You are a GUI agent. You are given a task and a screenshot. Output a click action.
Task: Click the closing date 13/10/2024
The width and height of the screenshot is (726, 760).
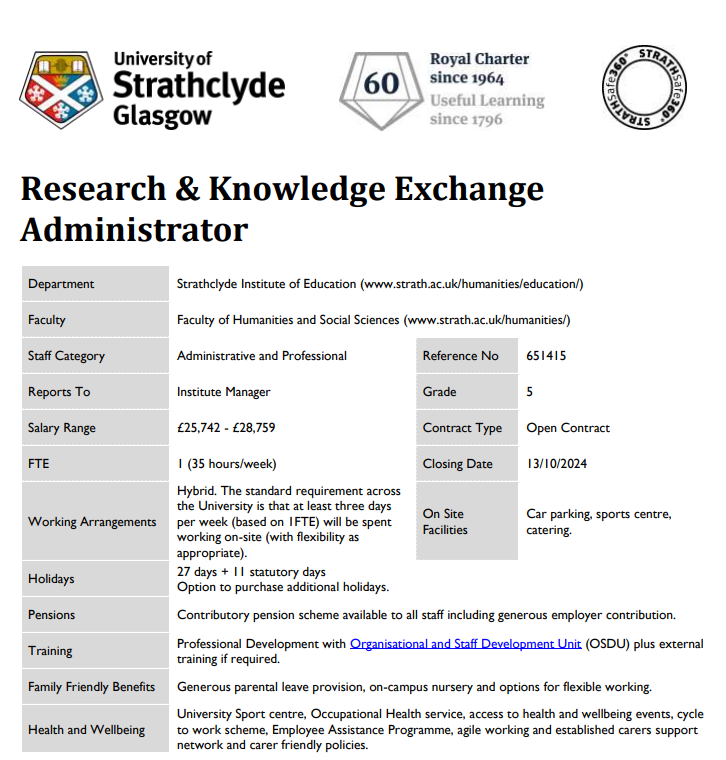click(x=557, y=463)
